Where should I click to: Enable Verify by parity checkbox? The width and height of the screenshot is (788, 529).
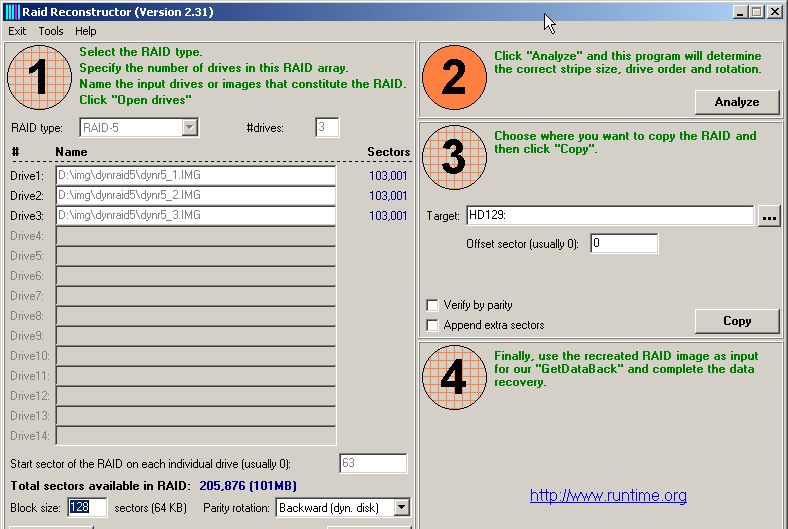pos(432,305)
